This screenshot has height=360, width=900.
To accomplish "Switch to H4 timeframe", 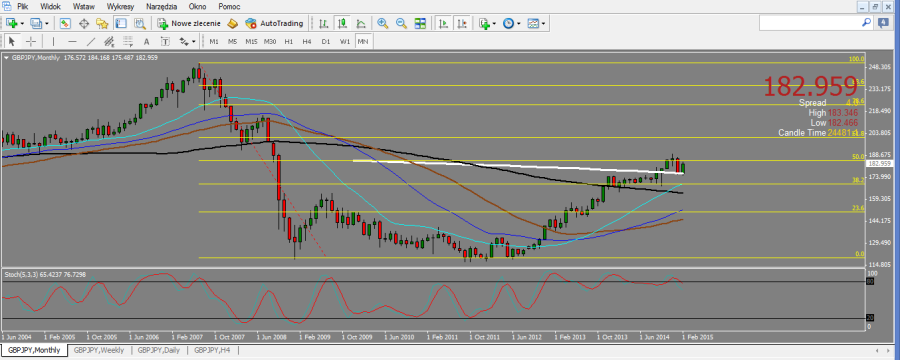I will click(x=307, y=41).
